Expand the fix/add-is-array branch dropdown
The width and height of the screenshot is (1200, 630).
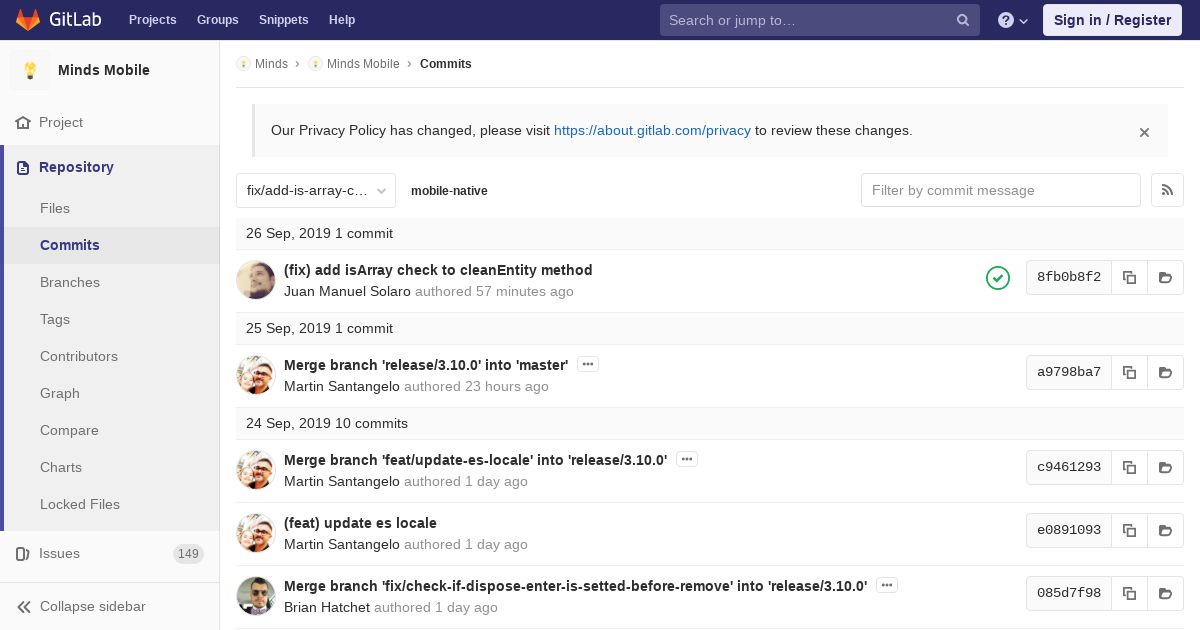point(316,190)
